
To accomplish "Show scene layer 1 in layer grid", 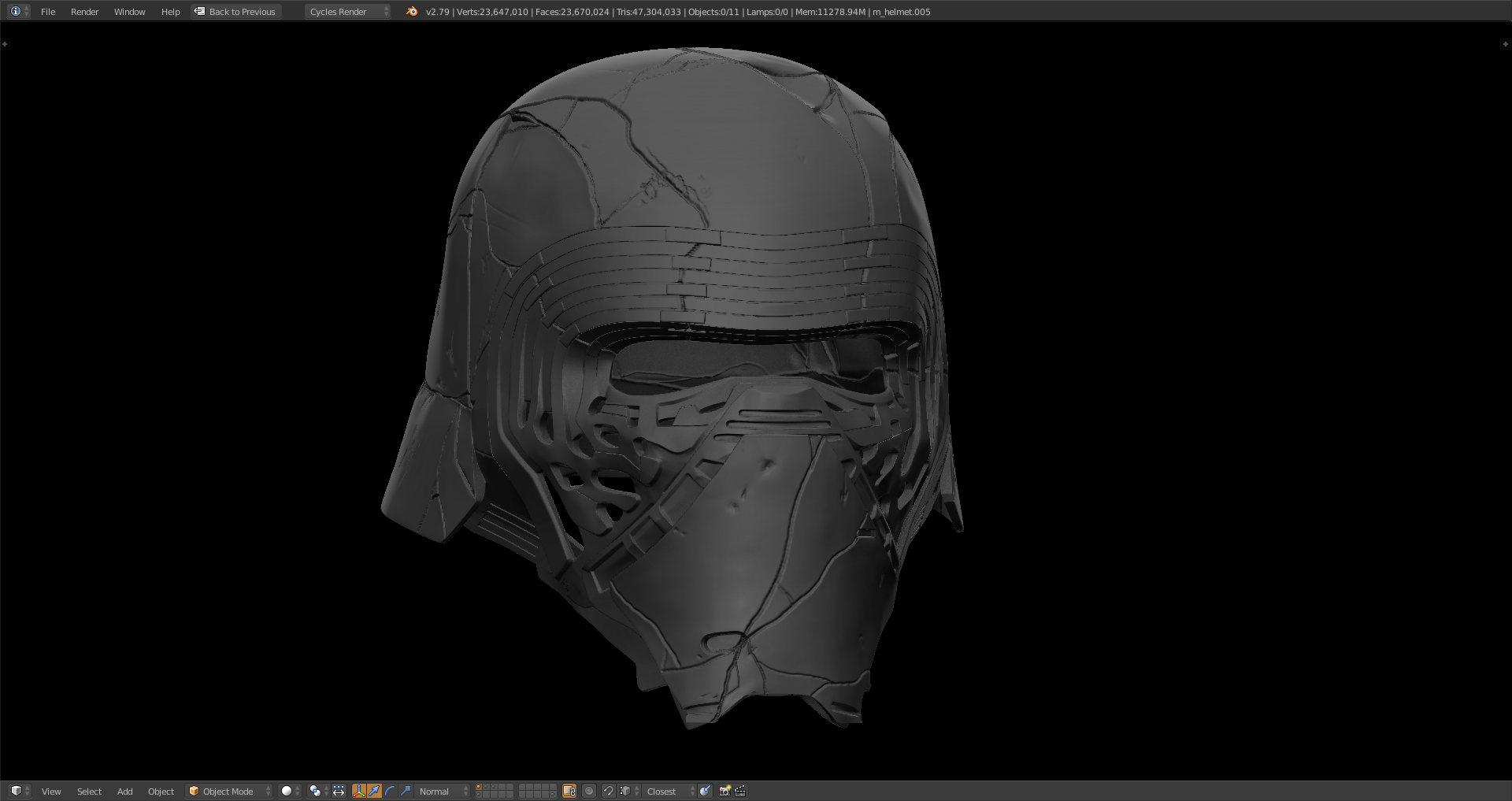I will [x=478, y=787].
